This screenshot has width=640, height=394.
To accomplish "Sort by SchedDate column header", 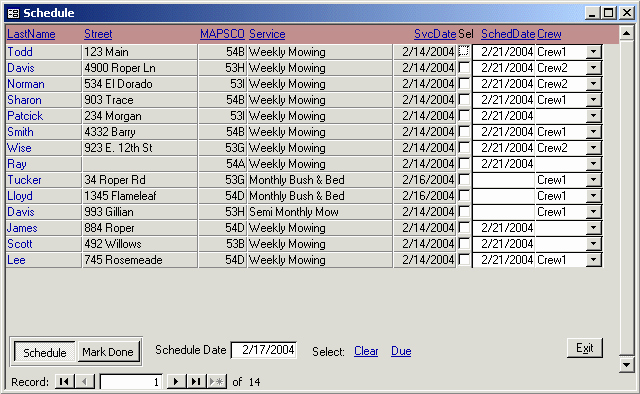I will pos(508,34).
